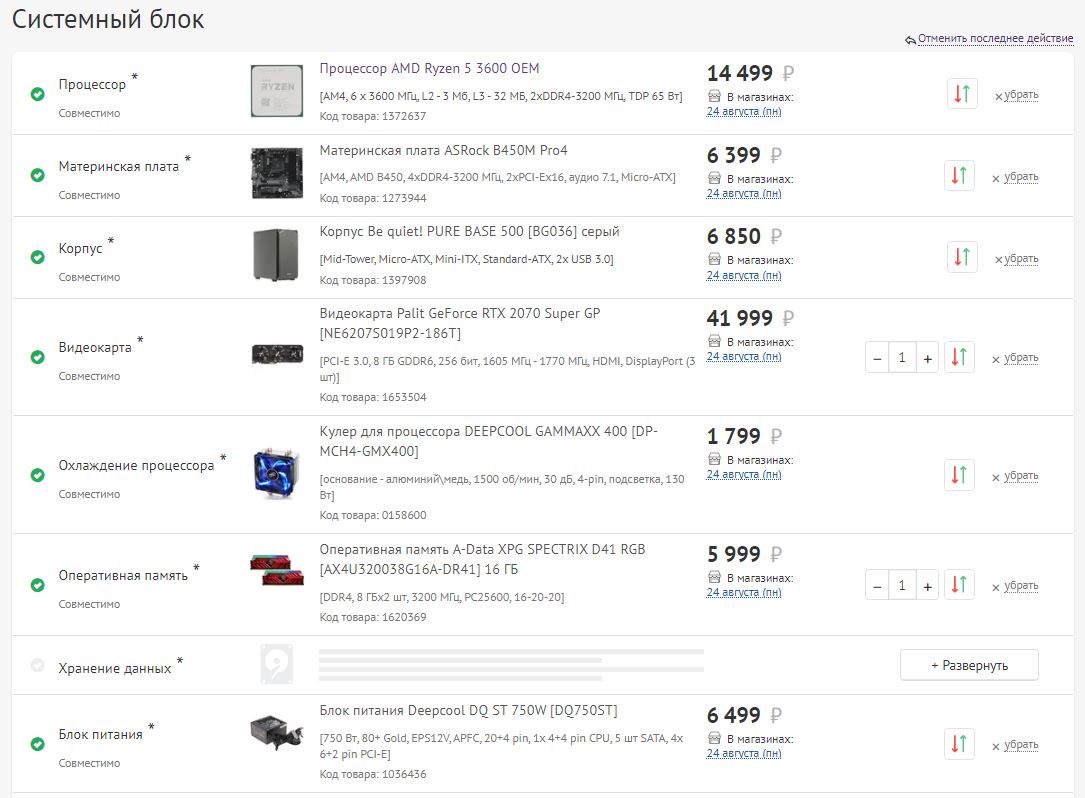
Task: Select the Оперативная память category label
Action: tap(123, 575)
